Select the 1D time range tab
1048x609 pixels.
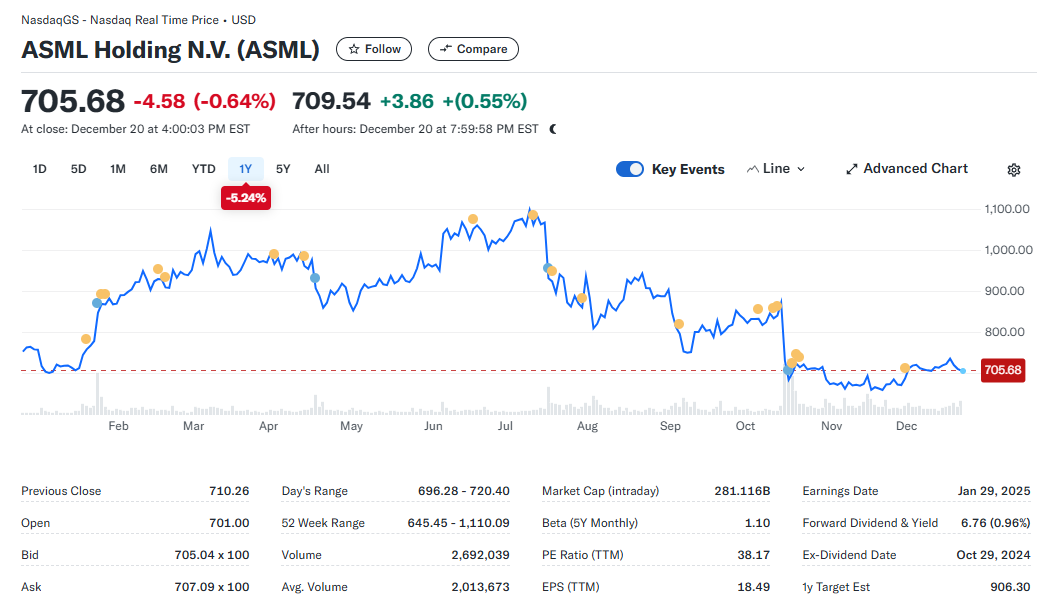pos(39,169)
